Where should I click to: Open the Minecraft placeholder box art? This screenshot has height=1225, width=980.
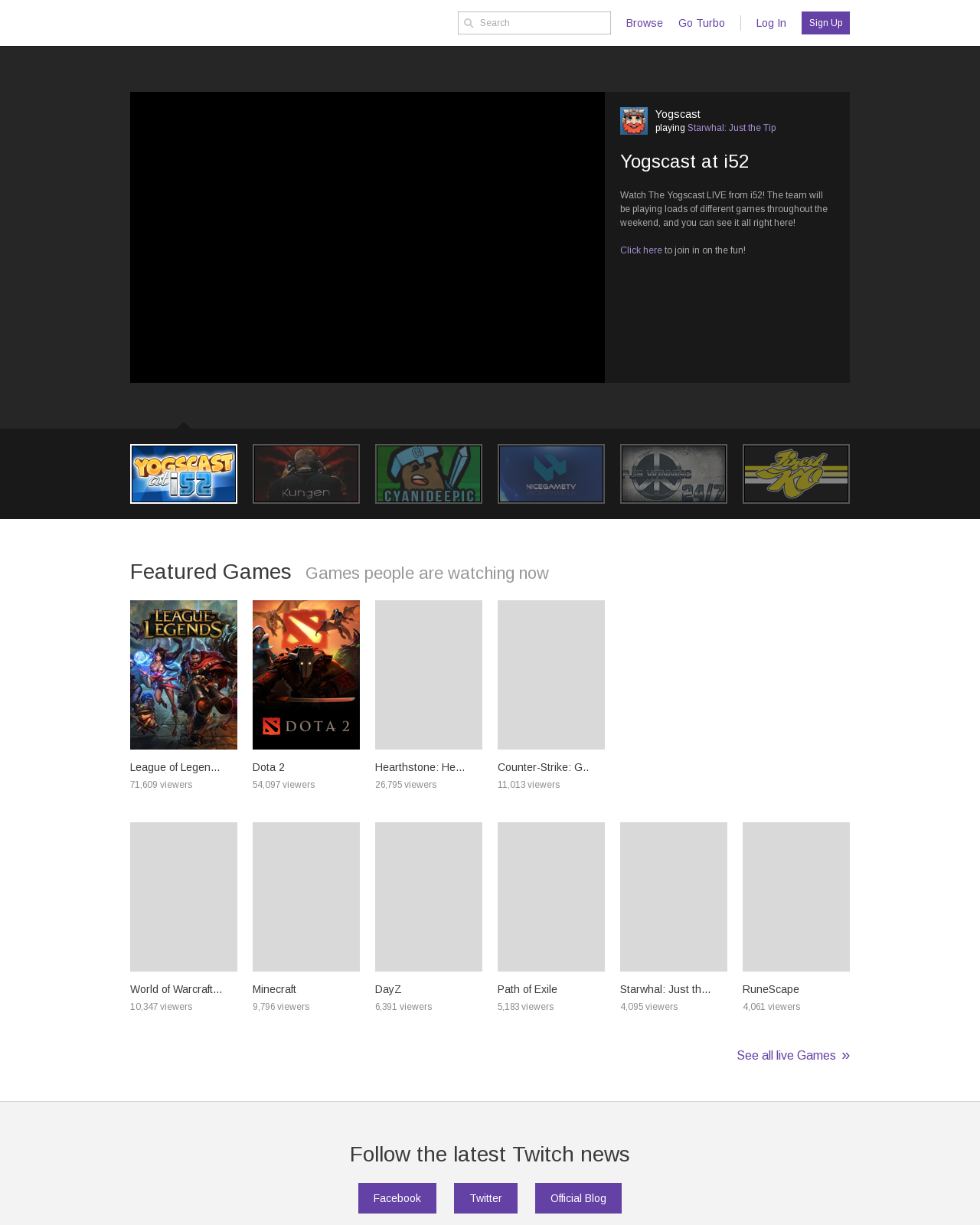[306, 897]
